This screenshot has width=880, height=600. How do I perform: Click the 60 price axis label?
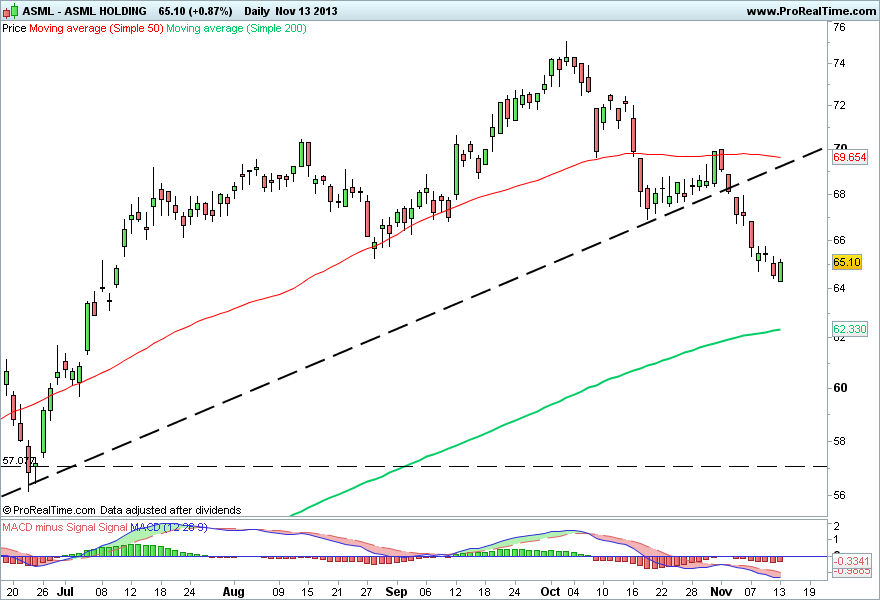pos(840,388)
